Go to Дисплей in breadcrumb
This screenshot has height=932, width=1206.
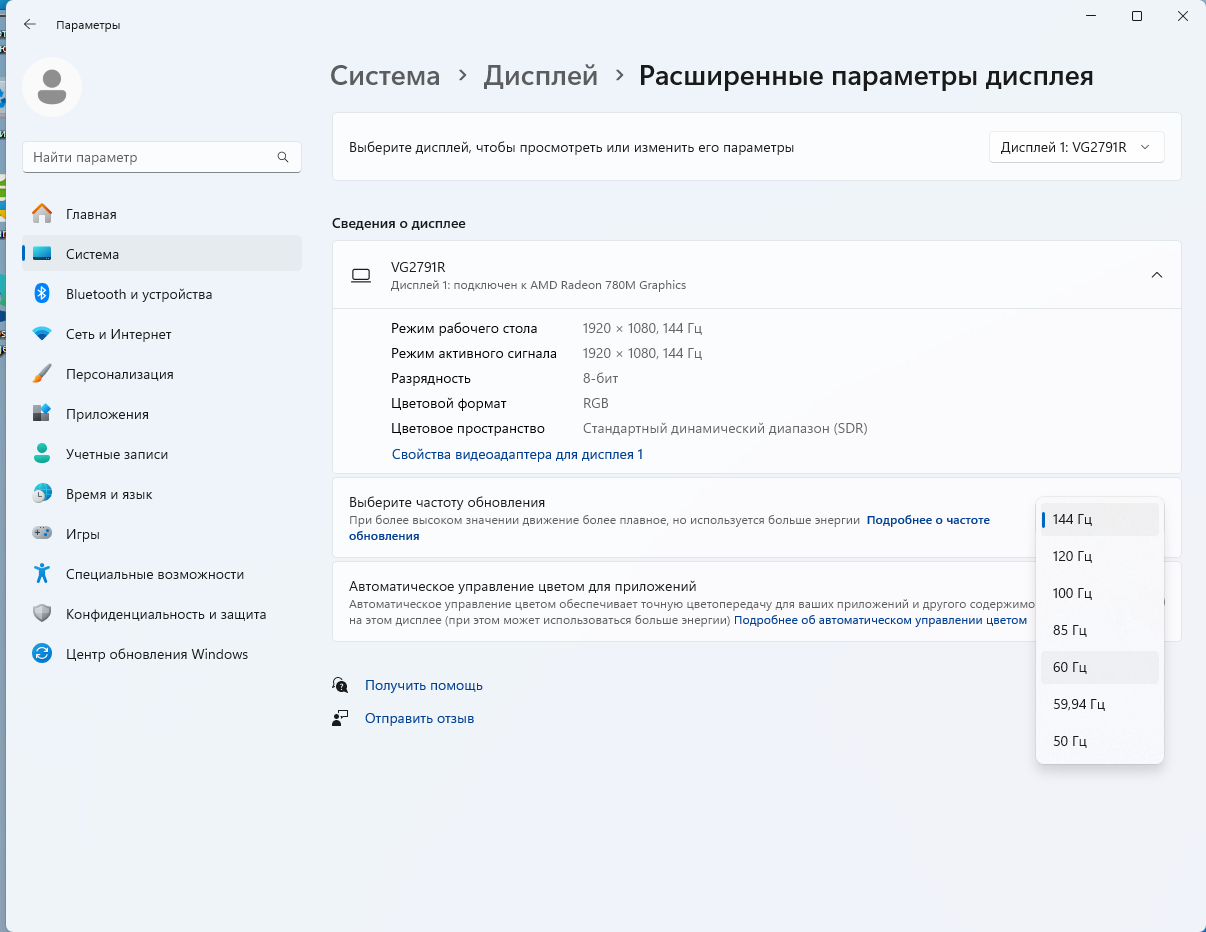tap(541, 76)
